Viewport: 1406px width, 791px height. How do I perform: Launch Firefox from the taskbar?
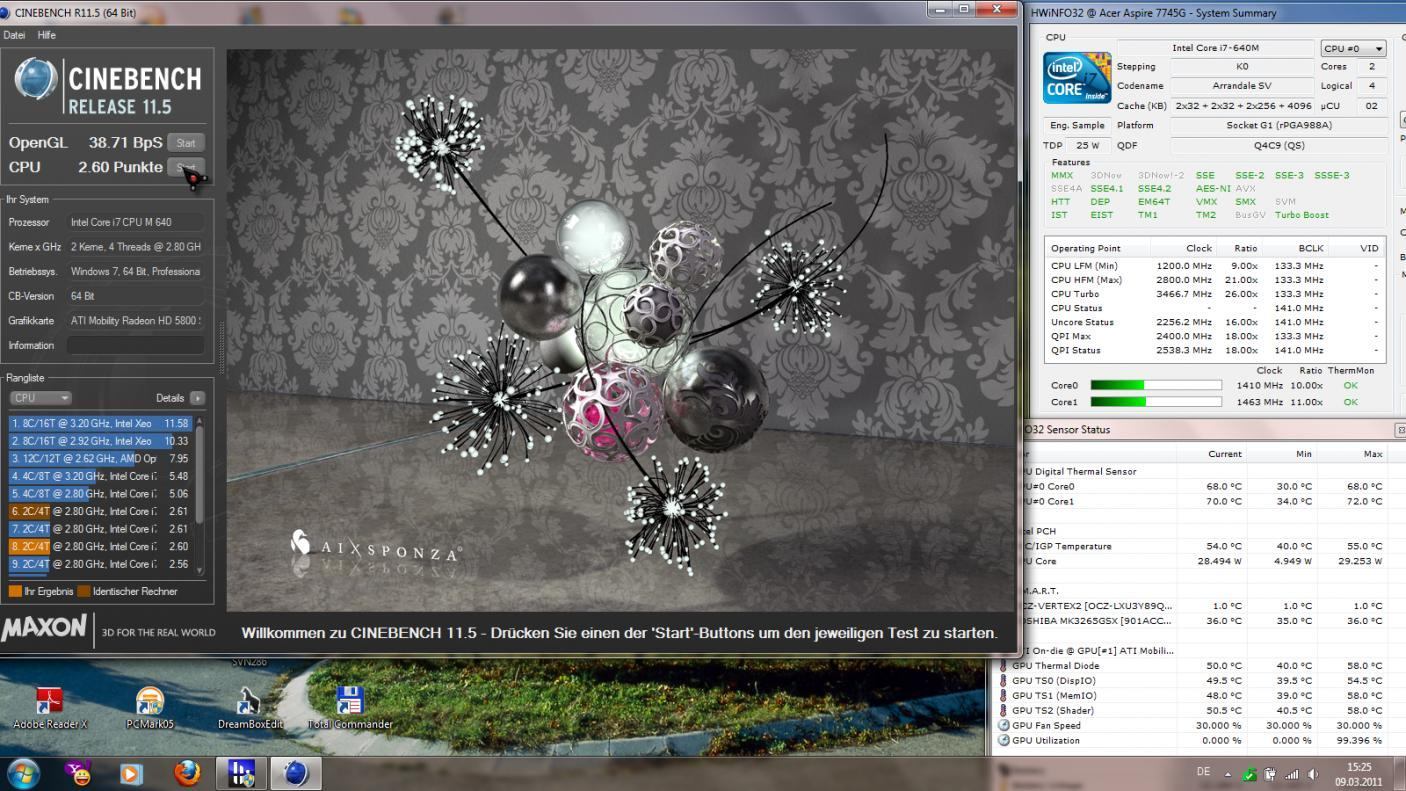click(187, 773)
